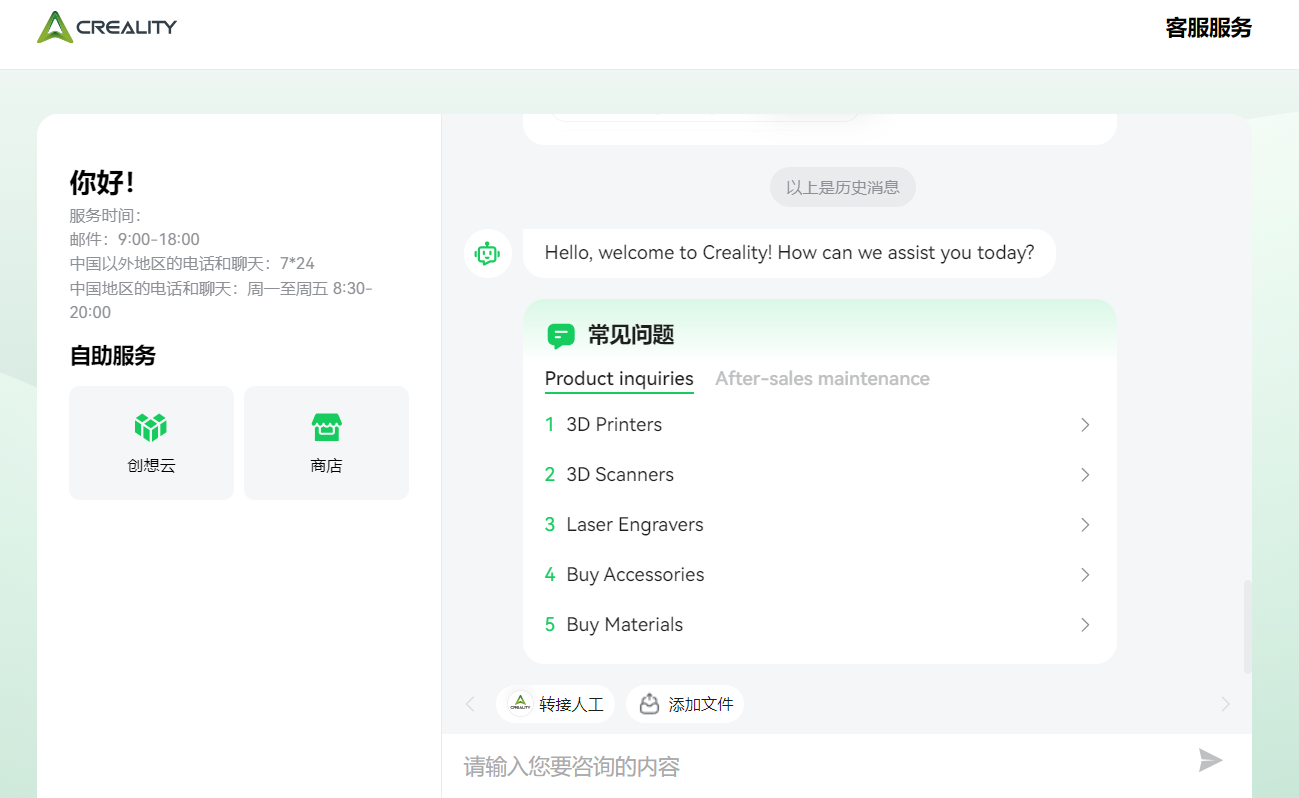1299x798 pixels.
Task: Click the file icon on 添加文件 button
Action: tap(650, 704)
